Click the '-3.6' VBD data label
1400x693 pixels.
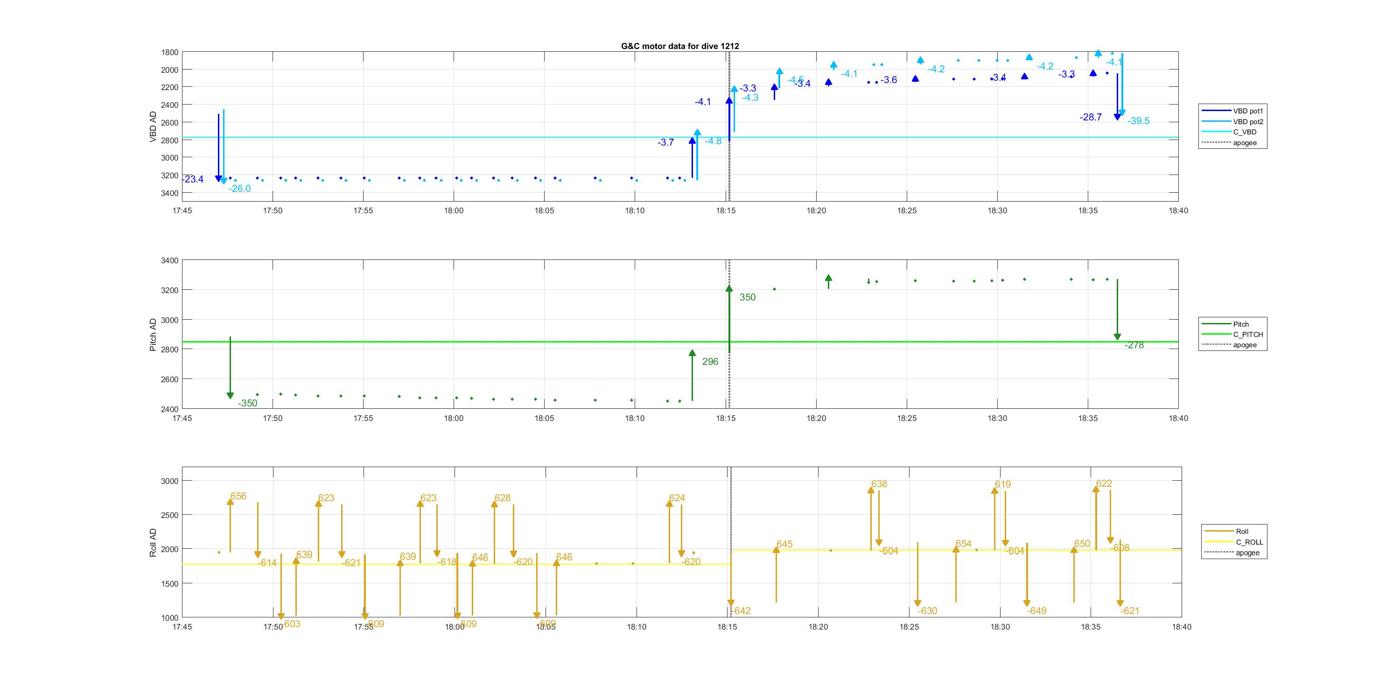pos(888,80)
